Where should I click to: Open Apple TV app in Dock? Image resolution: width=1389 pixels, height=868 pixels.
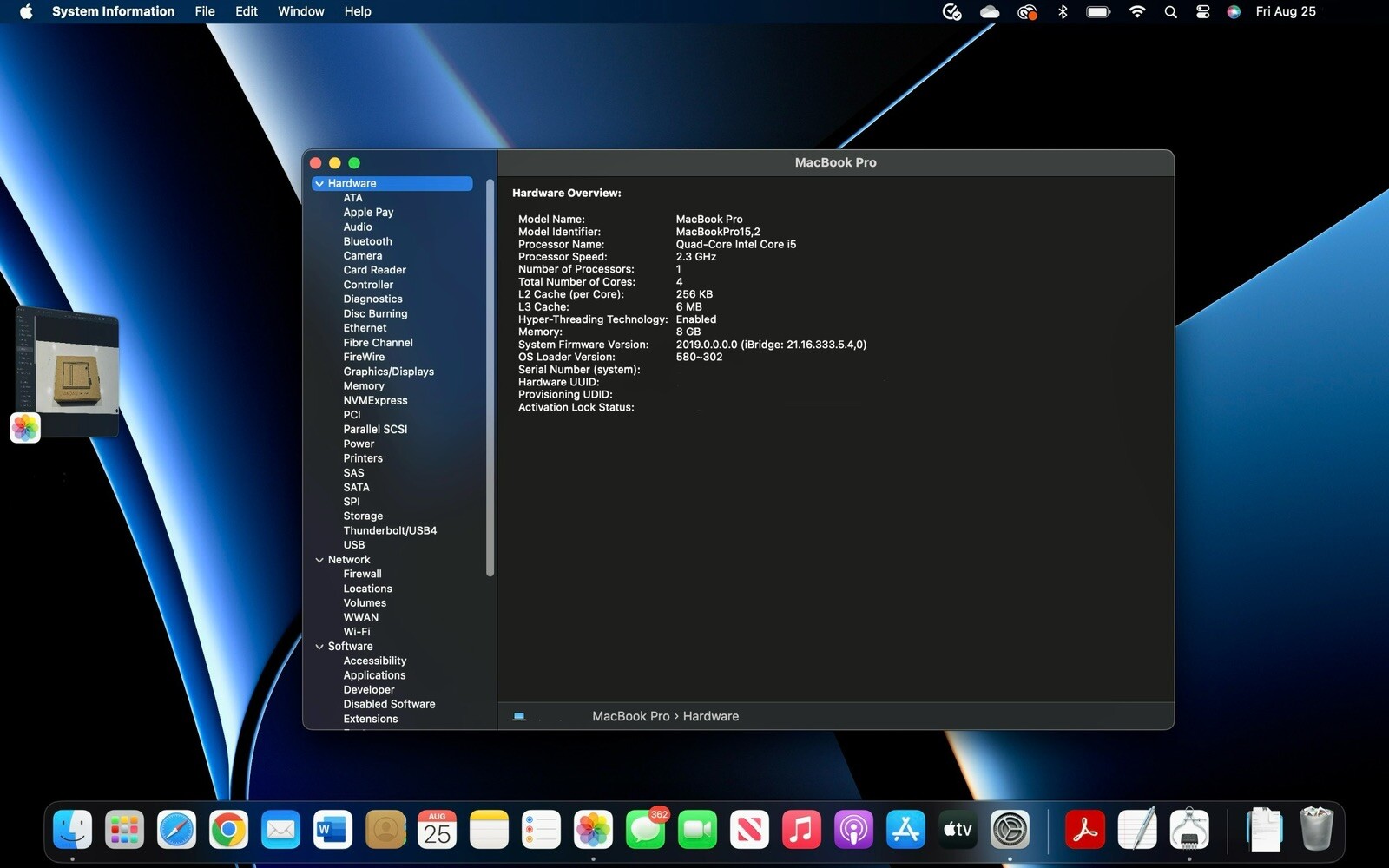[958, 830]
